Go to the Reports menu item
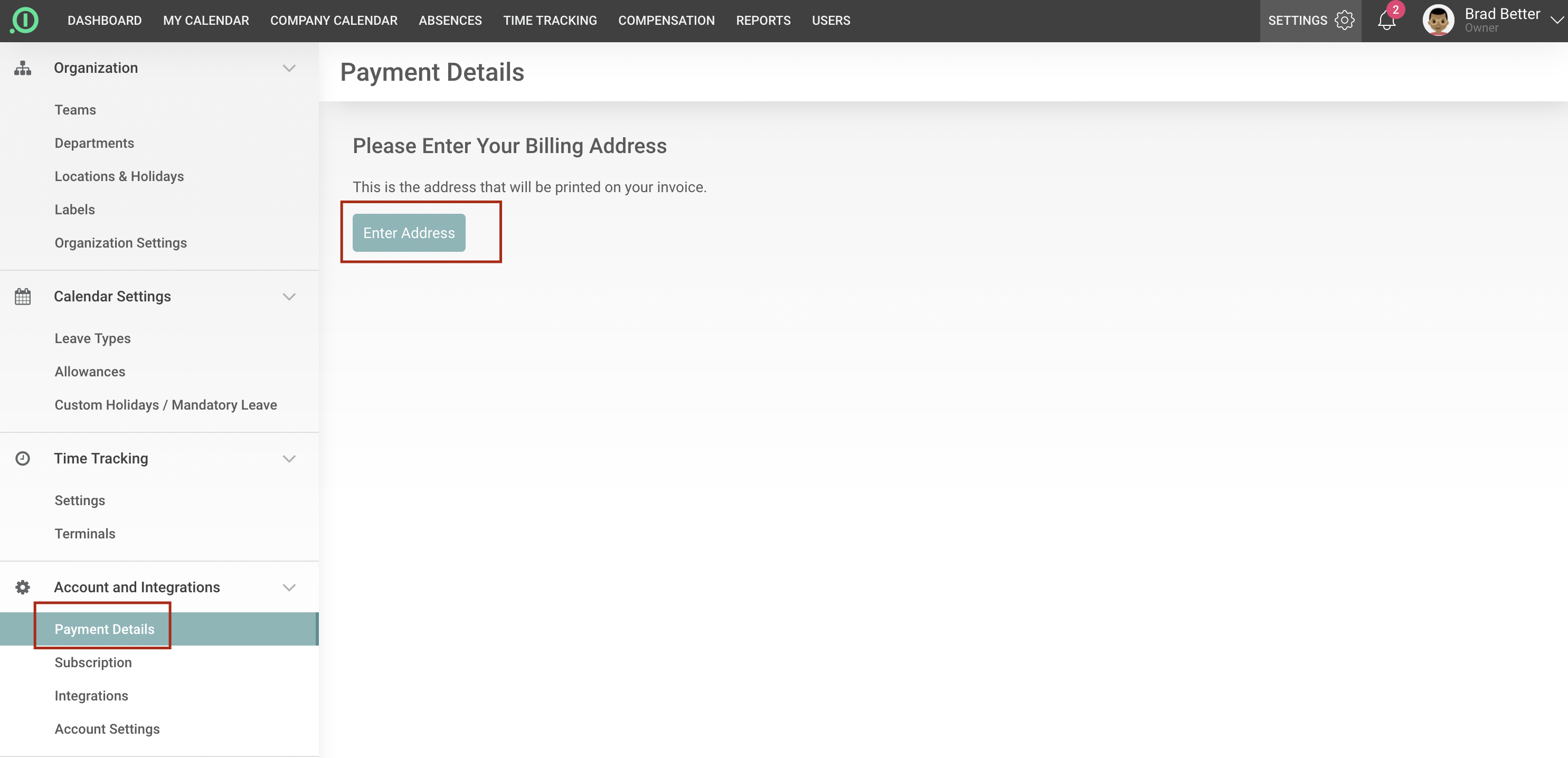The height and width of the screenshot is (758, 1568). pos(763,21)
